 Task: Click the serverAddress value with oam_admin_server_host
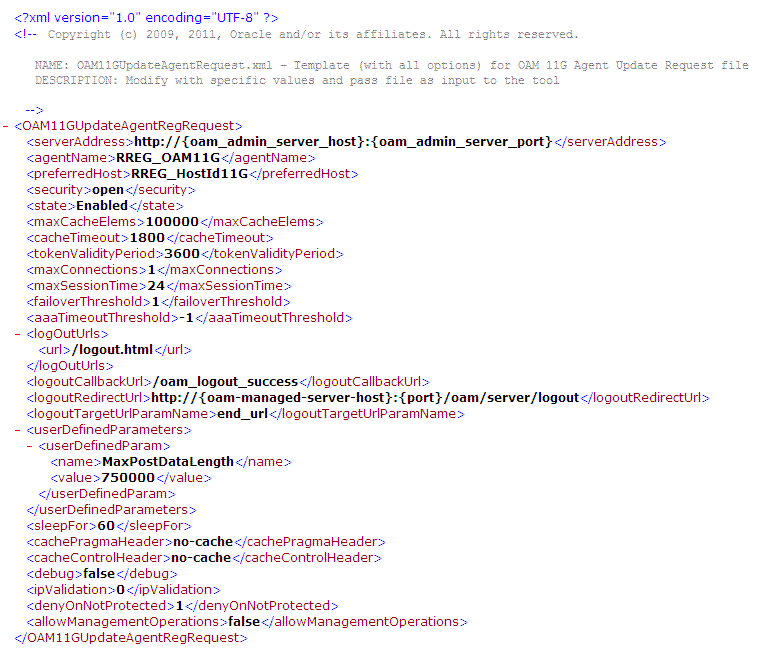point(343,142)
